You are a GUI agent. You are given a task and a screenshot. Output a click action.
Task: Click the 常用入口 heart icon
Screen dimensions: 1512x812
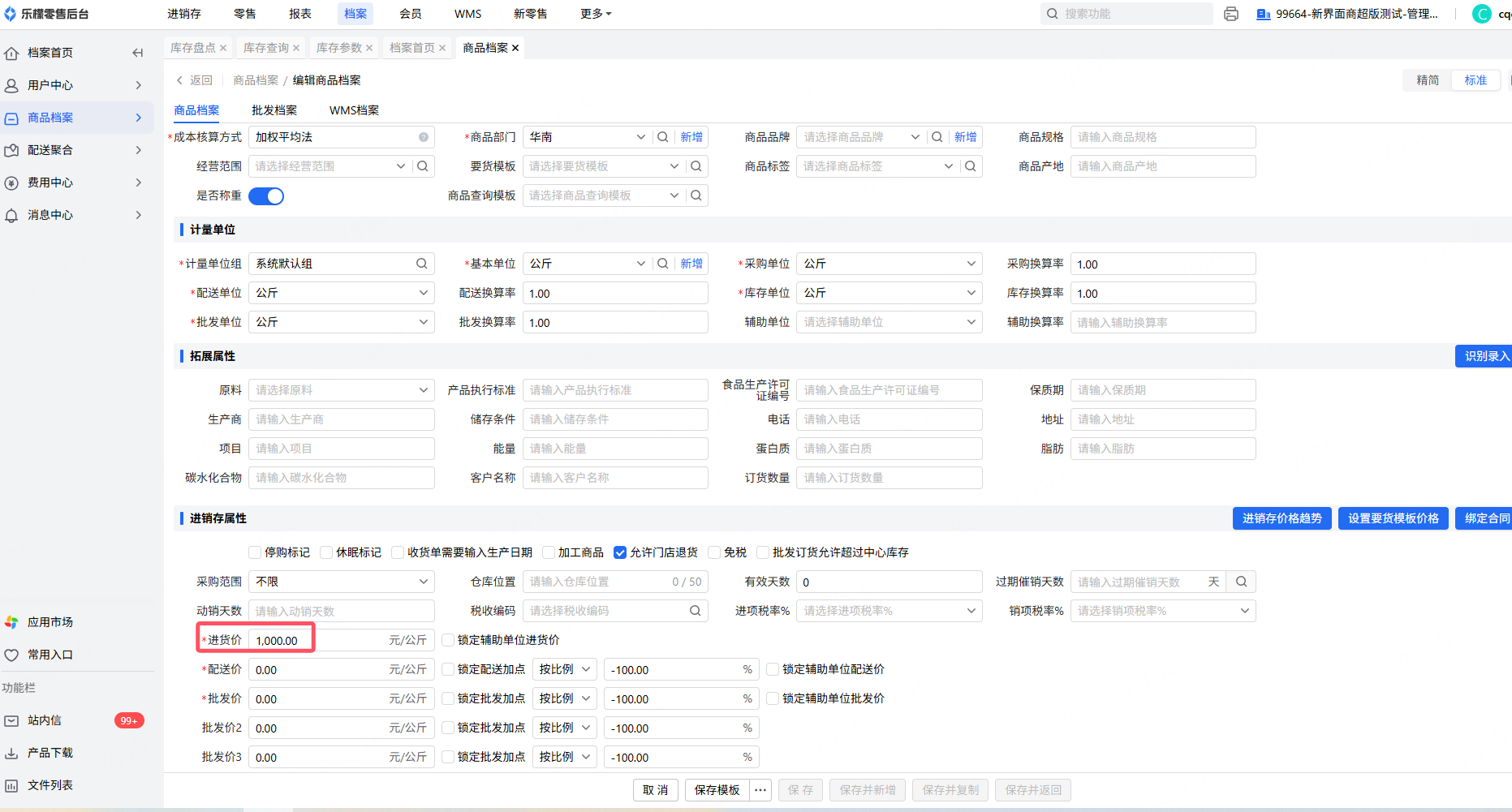click(11, 655)
